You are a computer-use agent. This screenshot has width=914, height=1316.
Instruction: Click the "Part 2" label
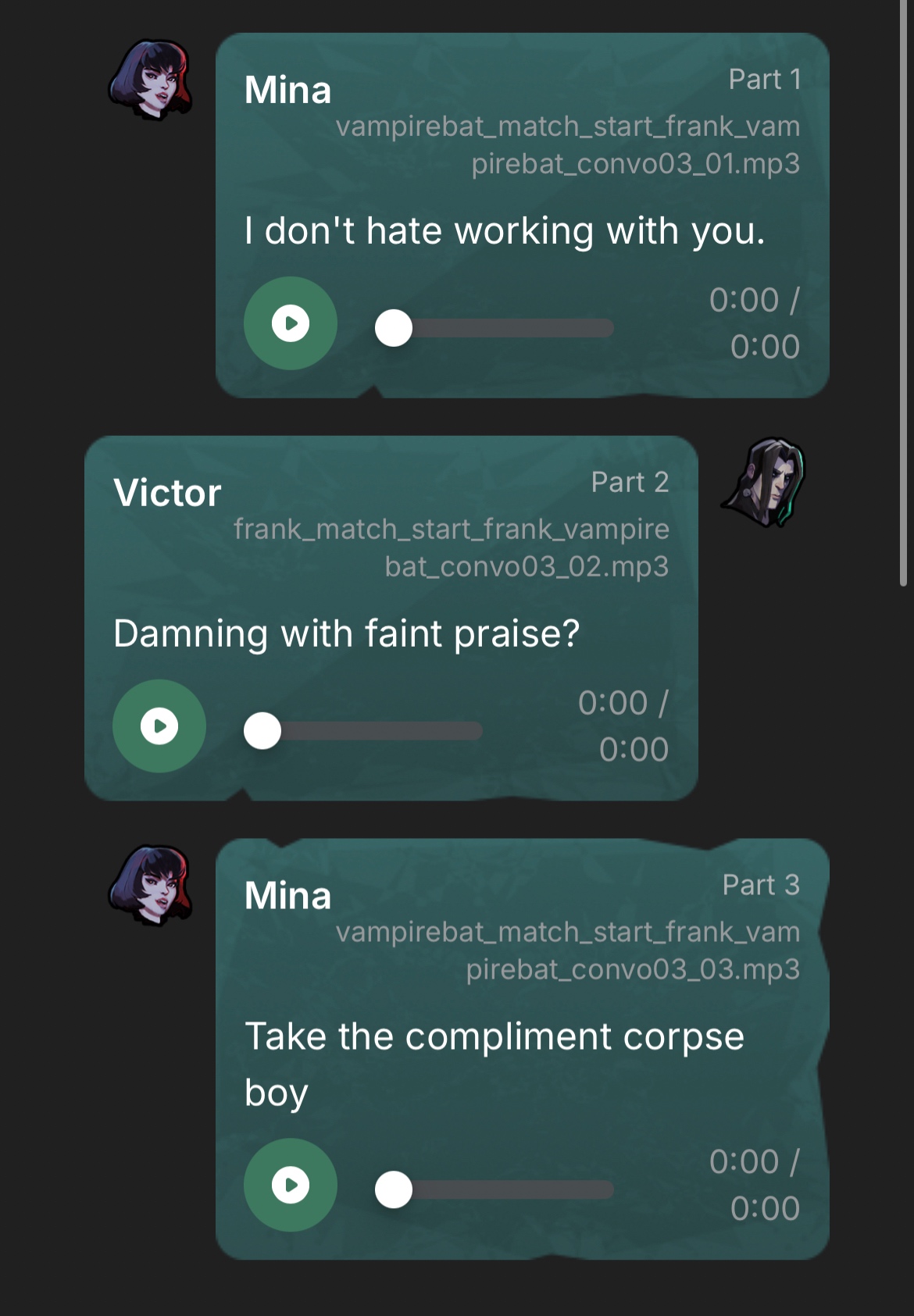click(630, 483)
